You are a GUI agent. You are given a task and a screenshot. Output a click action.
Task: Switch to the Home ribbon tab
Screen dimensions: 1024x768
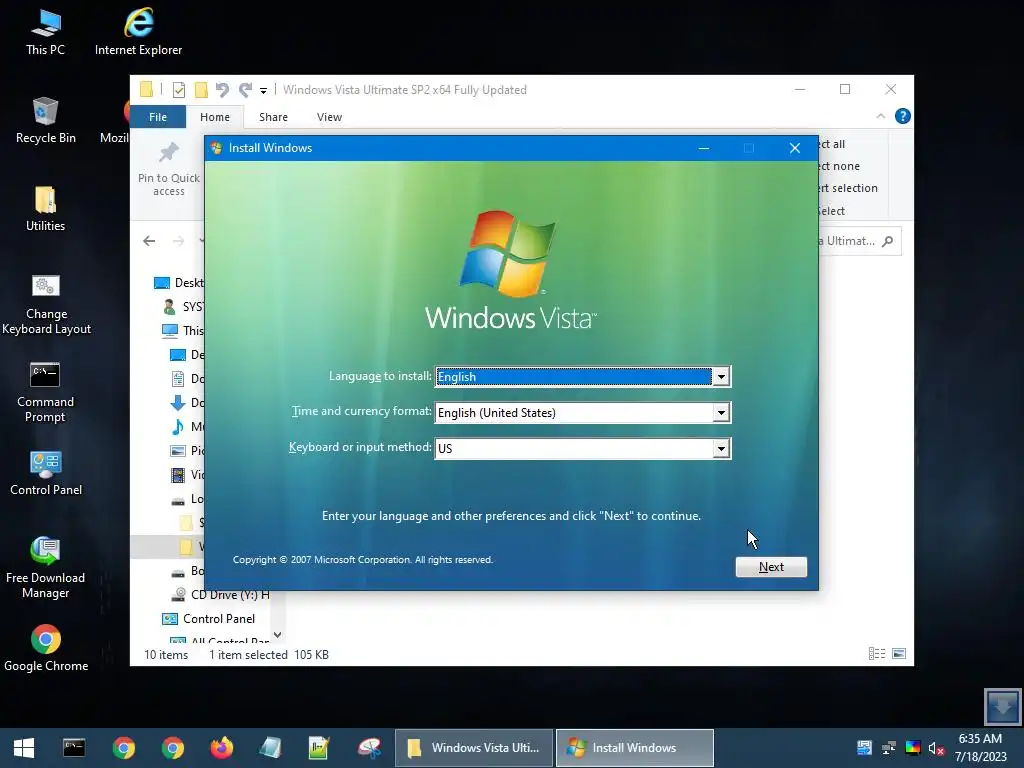(215, 117)
